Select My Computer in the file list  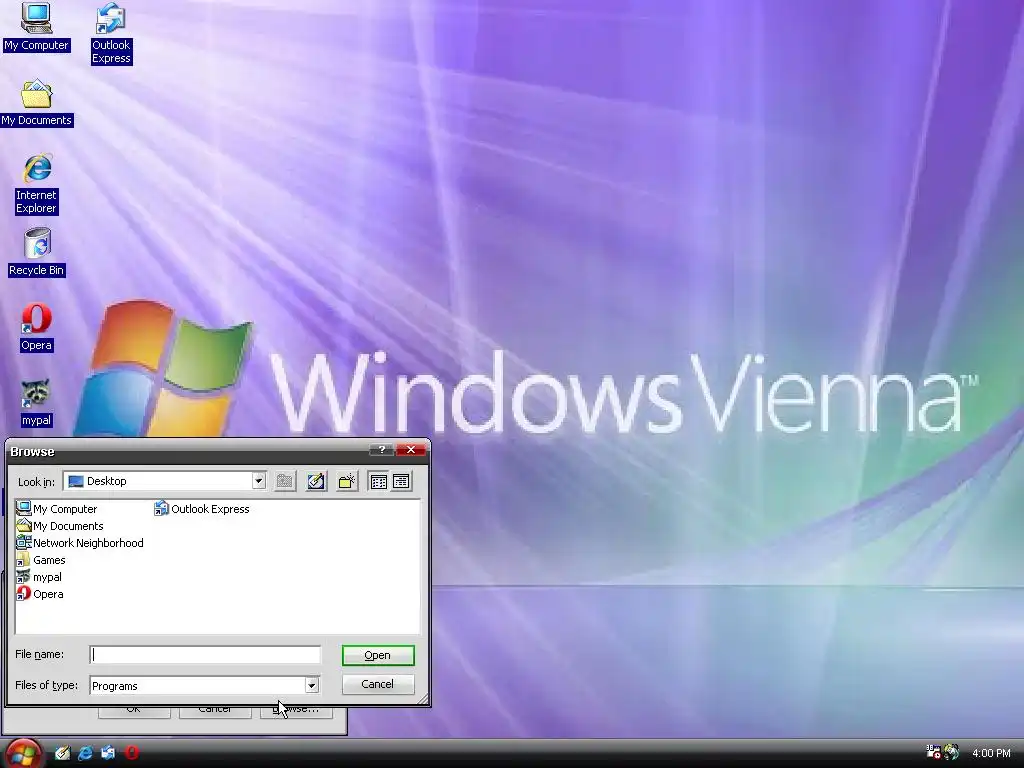[x=57, y=509]
